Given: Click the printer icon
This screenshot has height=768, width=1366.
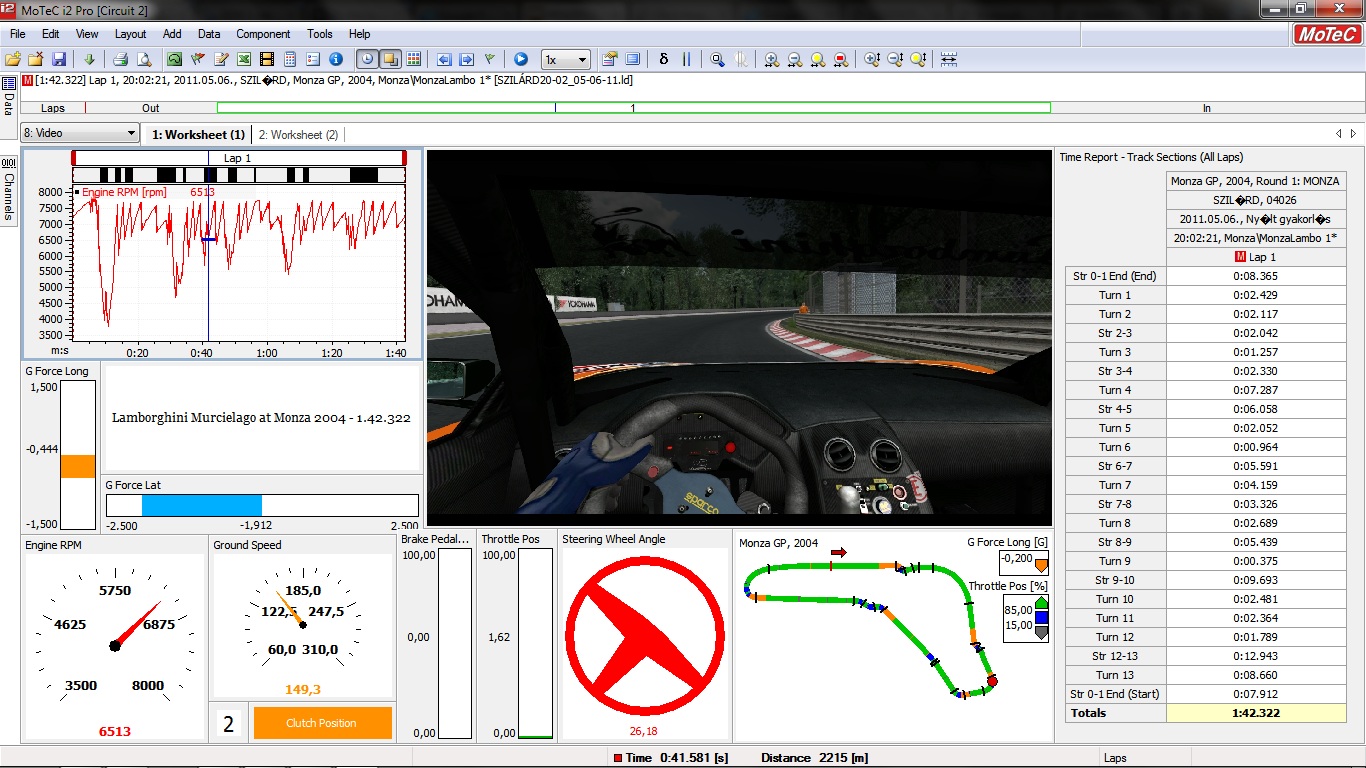Looking at the screenshot, I should coord(120,59).
